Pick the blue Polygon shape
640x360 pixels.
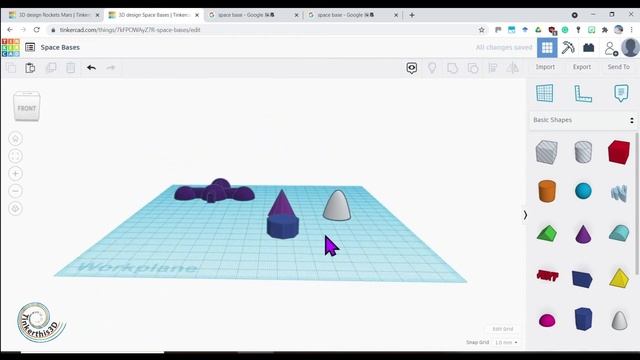(583, 319)
